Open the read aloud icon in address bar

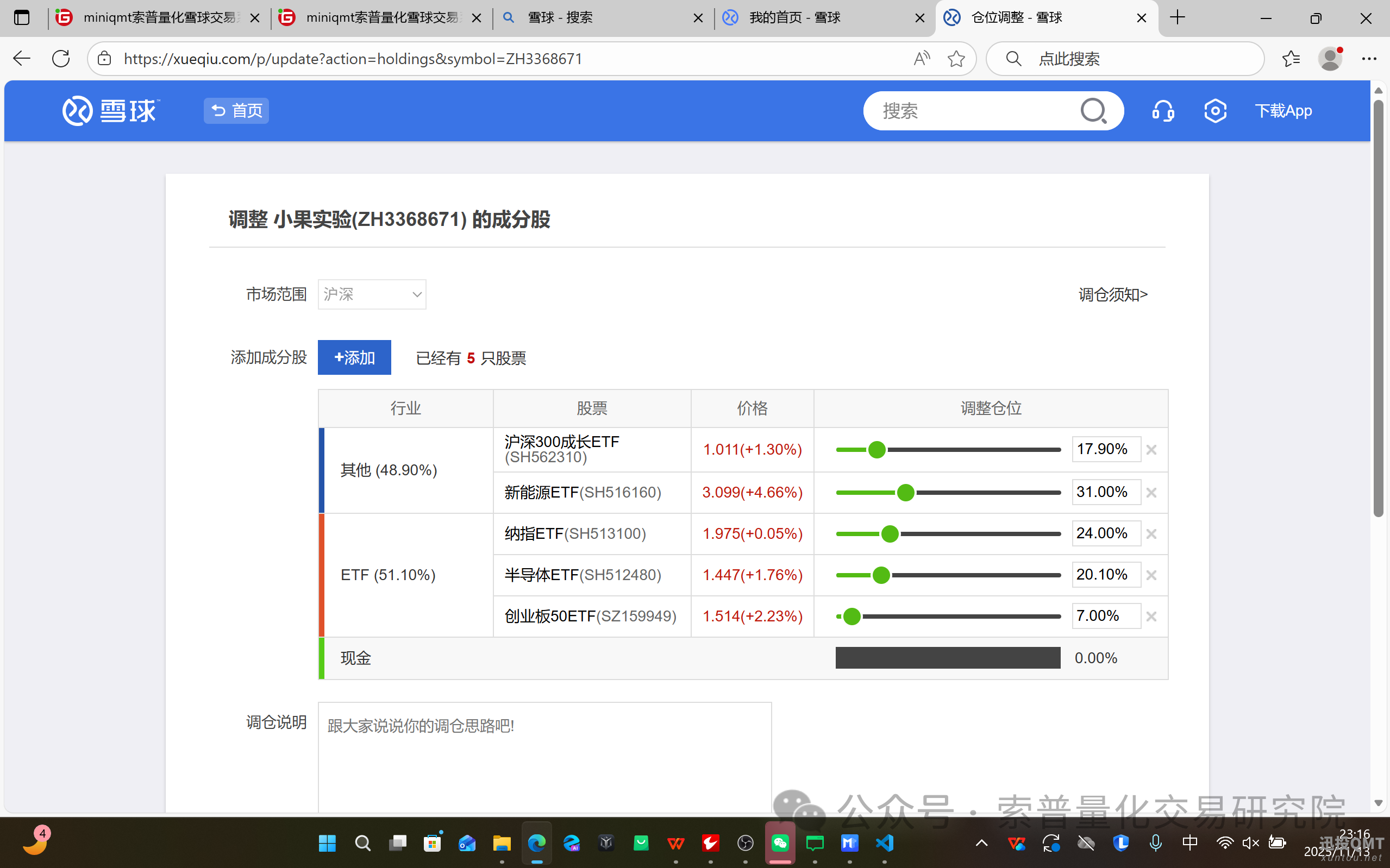pyautogui.click(x=921, y=59)
